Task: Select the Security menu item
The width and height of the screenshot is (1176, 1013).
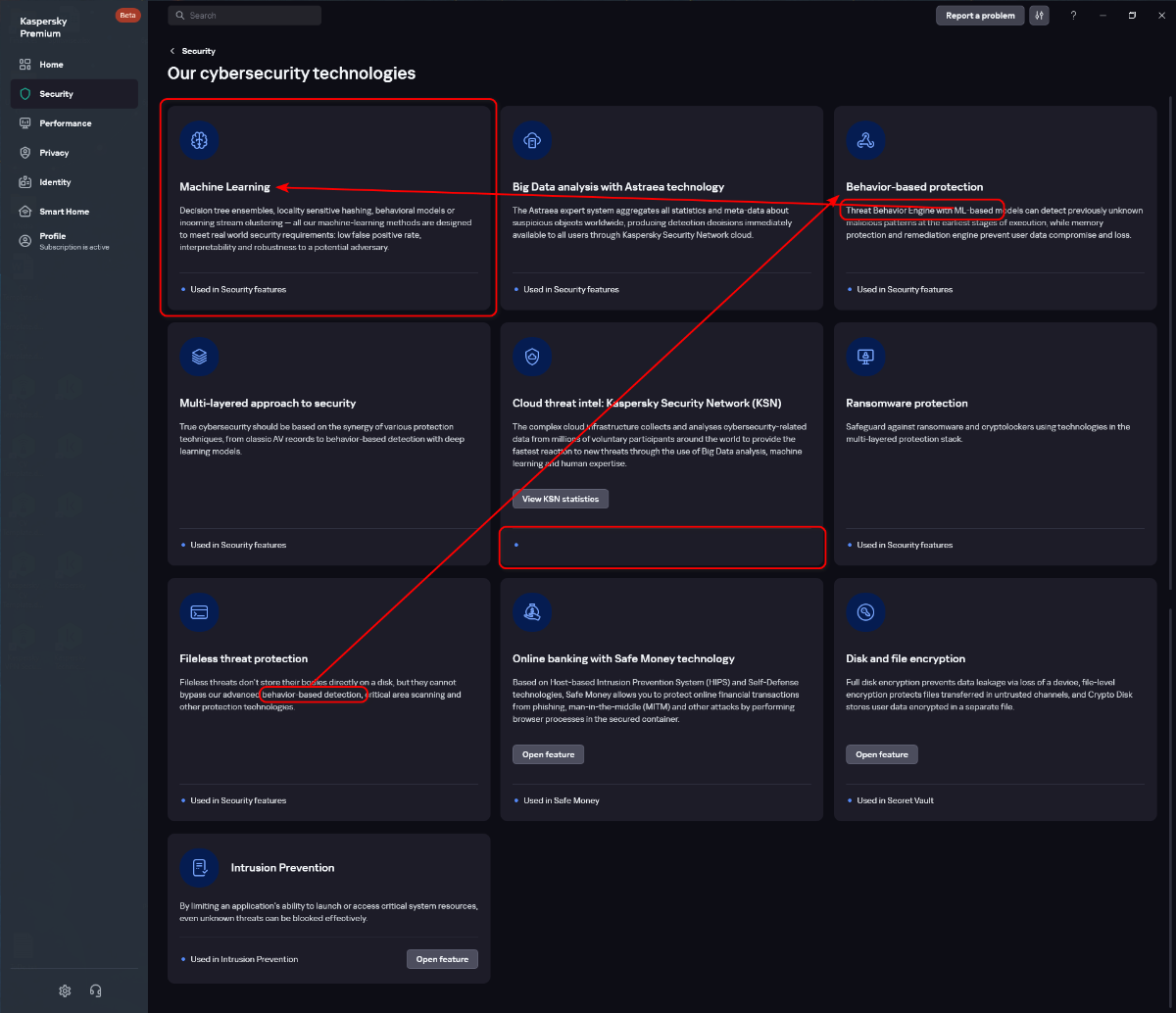Action: point(74,94)
